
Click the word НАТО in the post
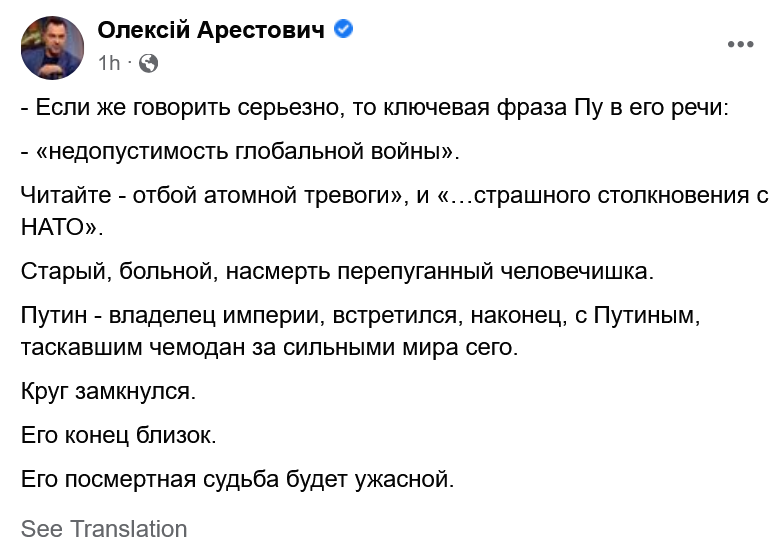click(53, 228)
